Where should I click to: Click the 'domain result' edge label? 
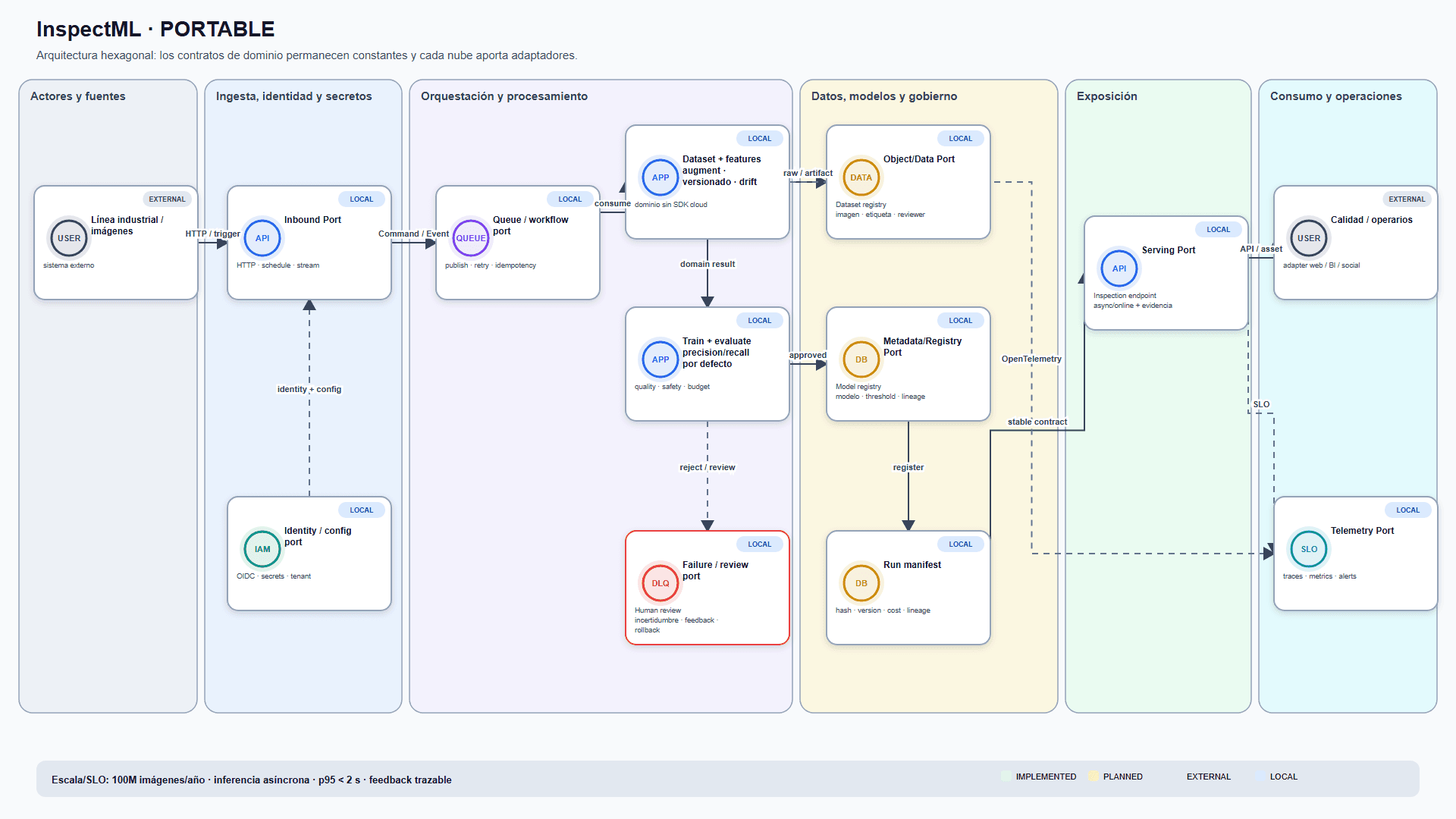(708, 264)
